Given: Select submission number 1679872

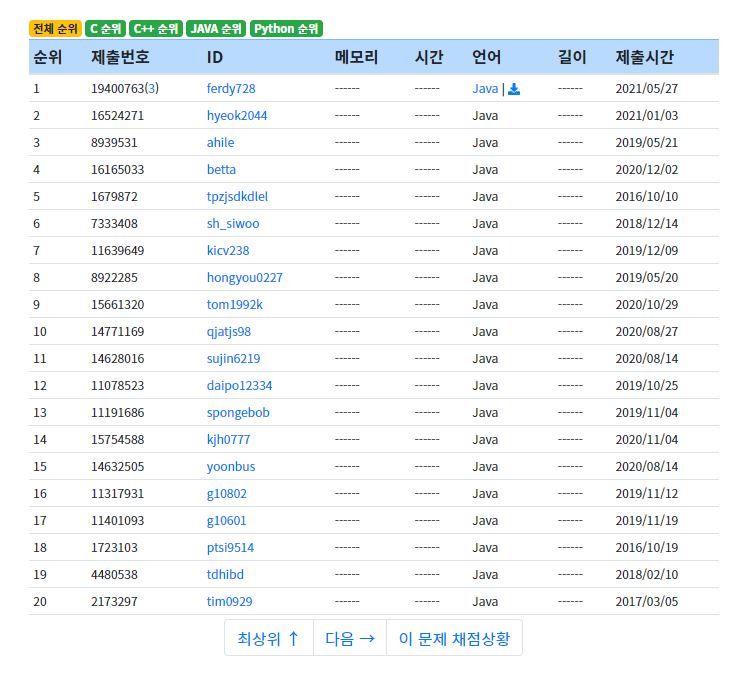Looking at the screenshot, I should click(x=114, y=196).
